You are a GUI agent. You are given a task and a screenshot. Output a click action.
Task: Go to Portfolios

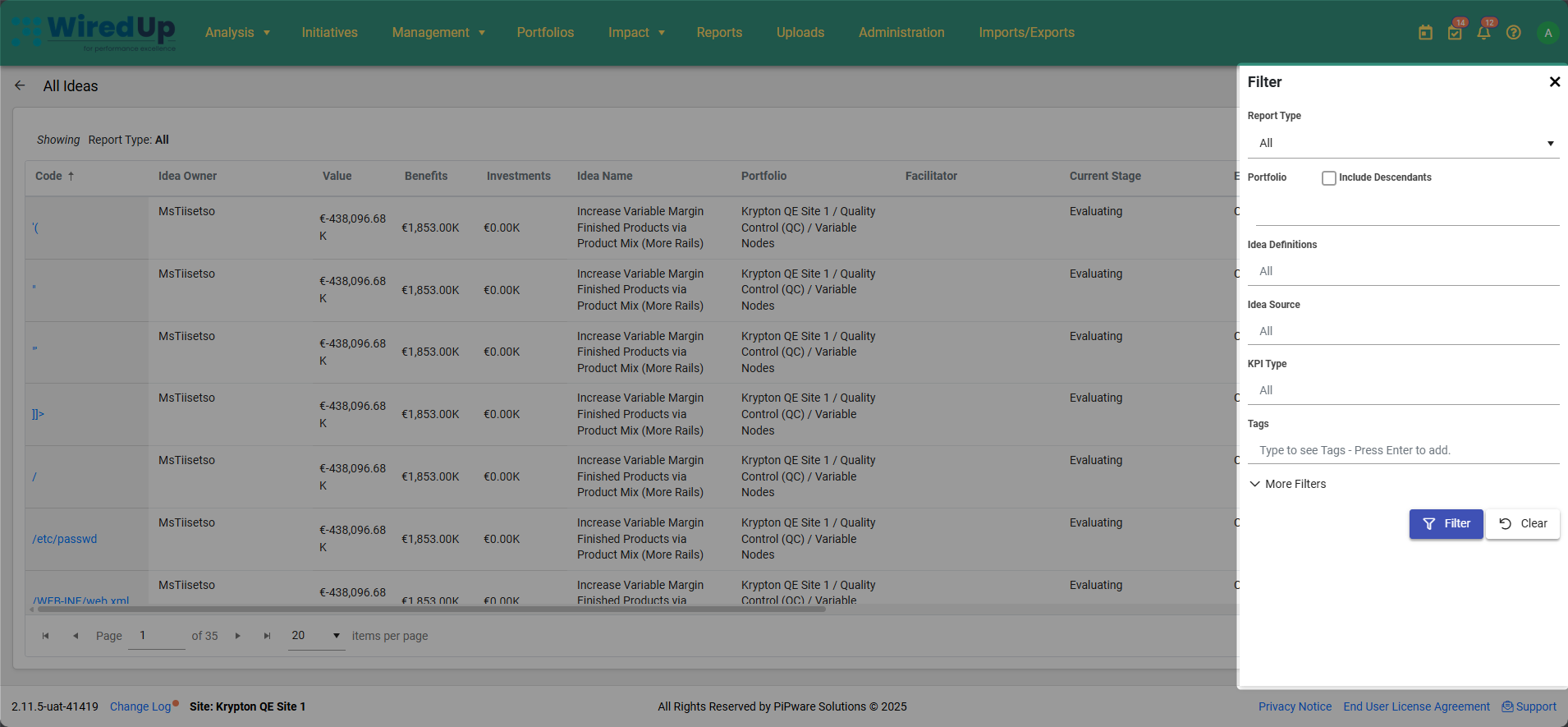click(545, 33)
